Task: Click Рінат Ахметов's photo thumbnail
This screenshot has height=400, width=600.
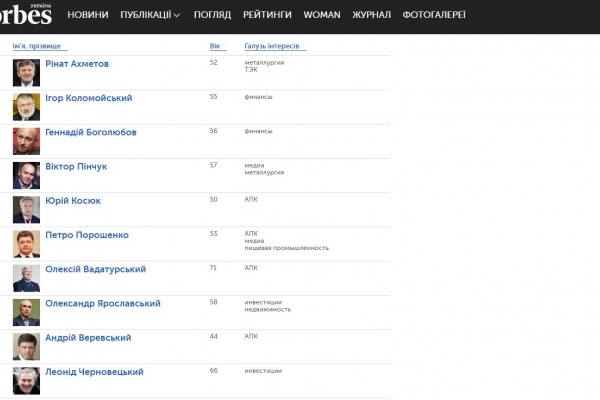Action: [26, 72]
